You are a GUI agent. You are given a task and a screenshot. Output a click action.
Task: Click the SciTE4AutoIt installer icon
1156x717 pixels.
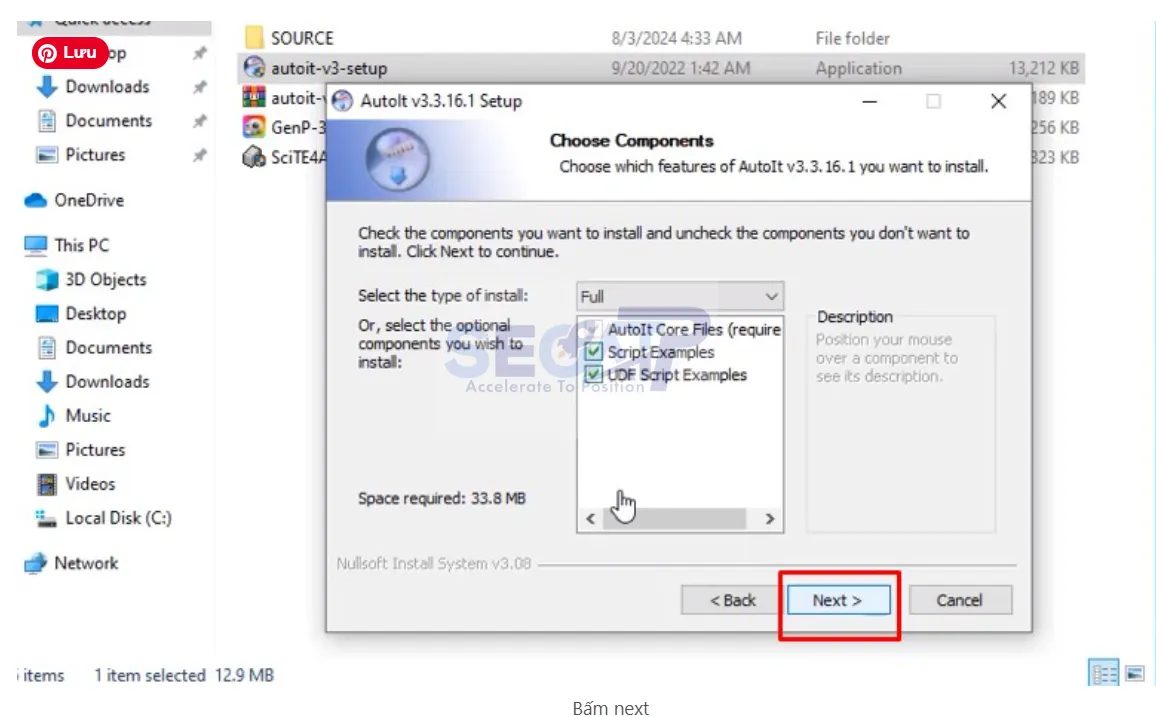(x=254, y=157)
